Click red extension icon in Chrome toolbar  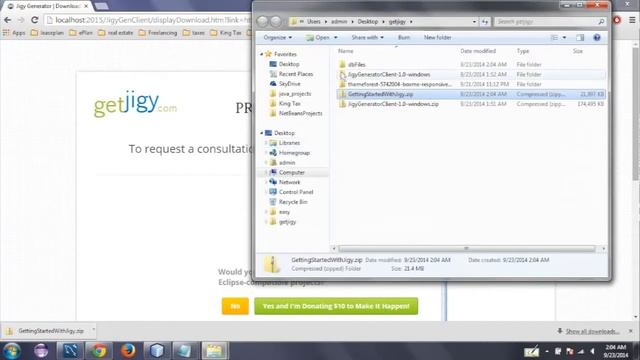(x=617, y=20)
